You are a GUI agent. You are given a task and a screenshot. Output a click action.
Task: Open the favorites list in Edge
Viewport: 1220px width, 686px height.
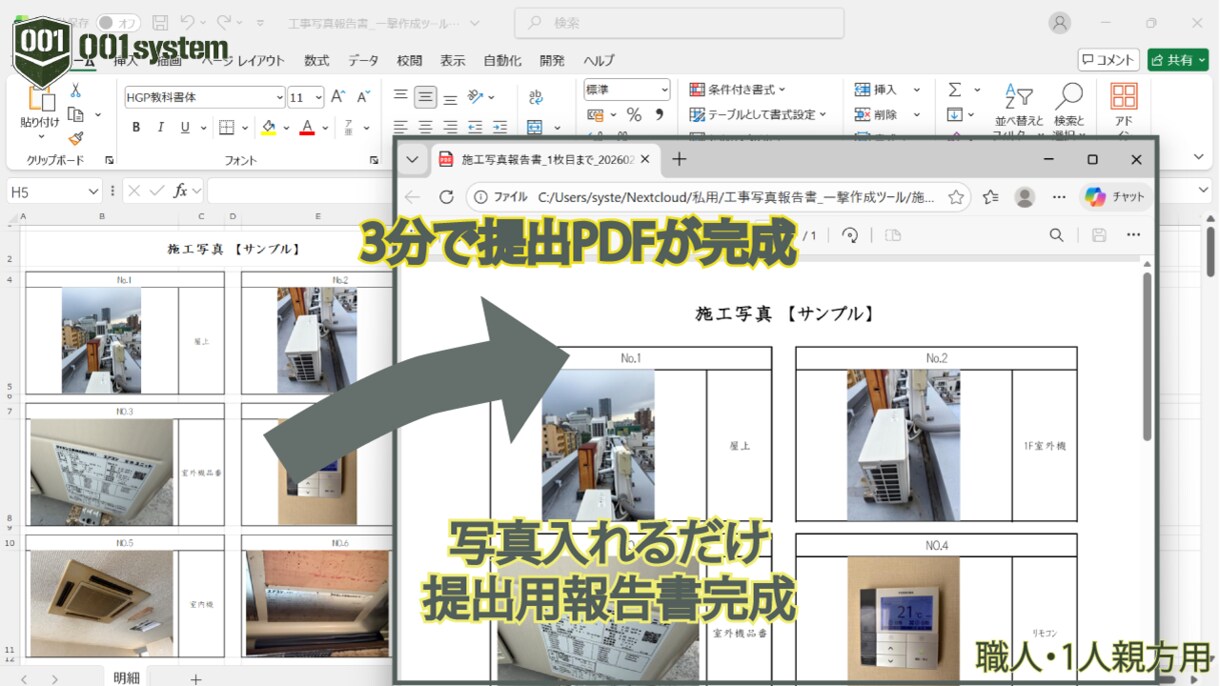(990, 197)
